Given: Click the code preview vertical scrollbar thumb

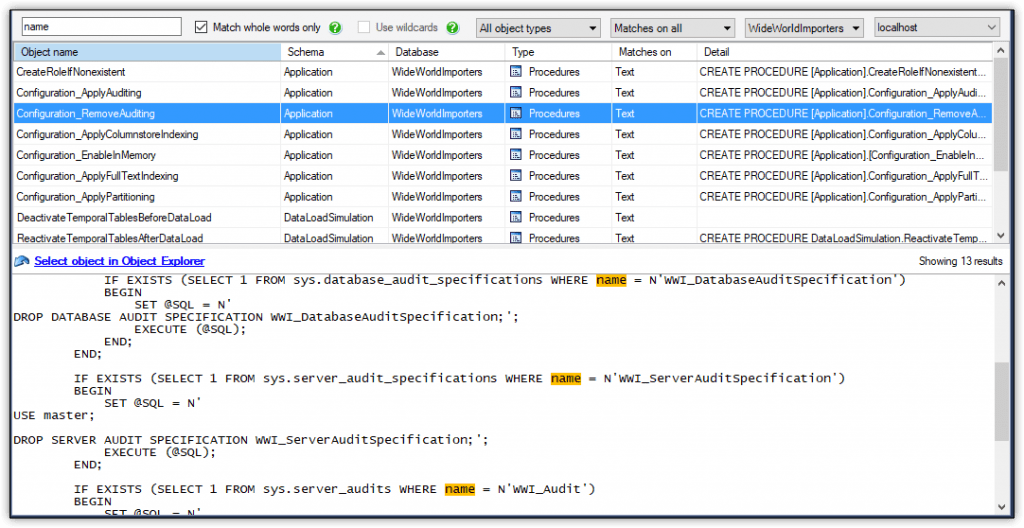Looking at the screenshot, I should 1002,402.
